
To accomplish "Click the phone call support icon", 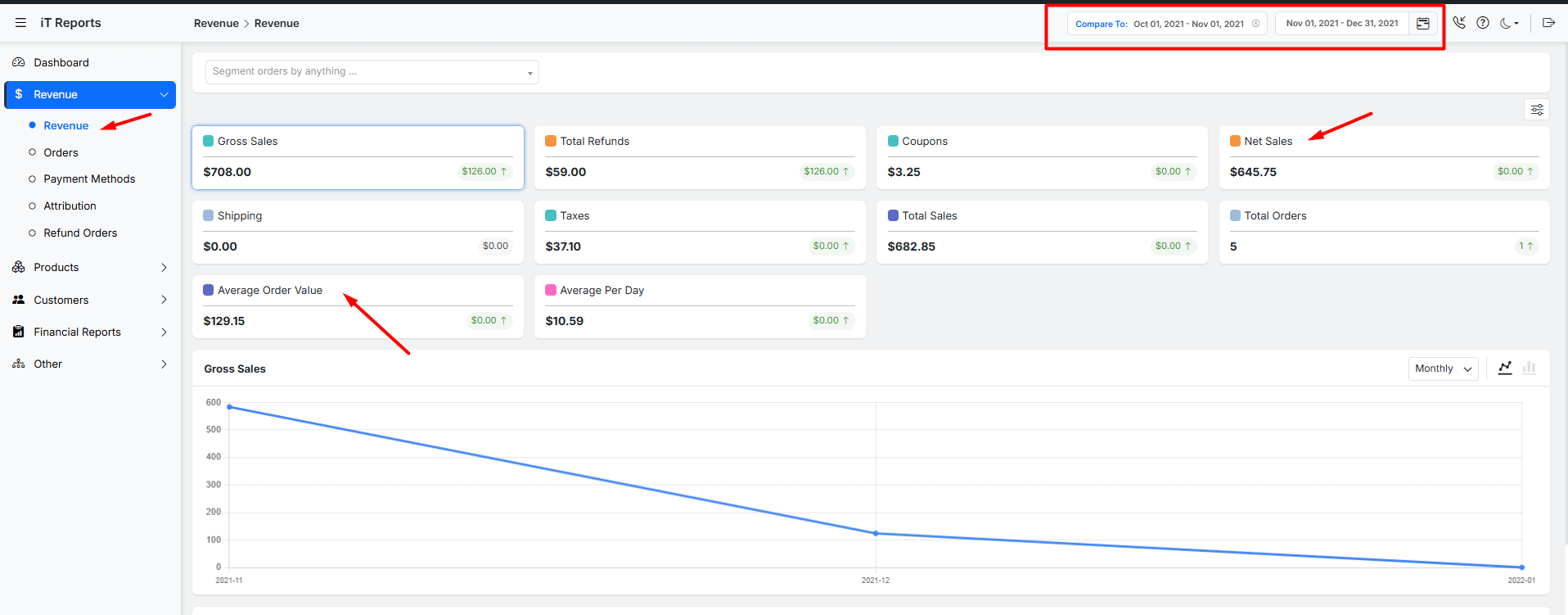I will pos(1459,23).
